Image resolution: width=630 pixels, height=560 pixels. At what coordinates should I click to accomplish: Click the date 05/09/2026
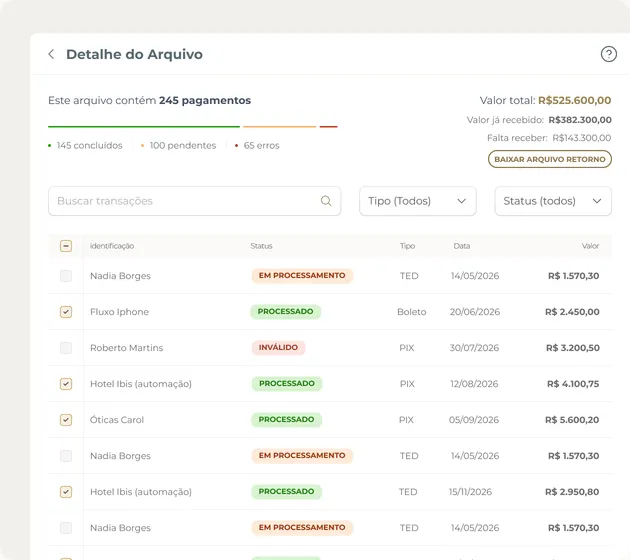tap(474, 420)
